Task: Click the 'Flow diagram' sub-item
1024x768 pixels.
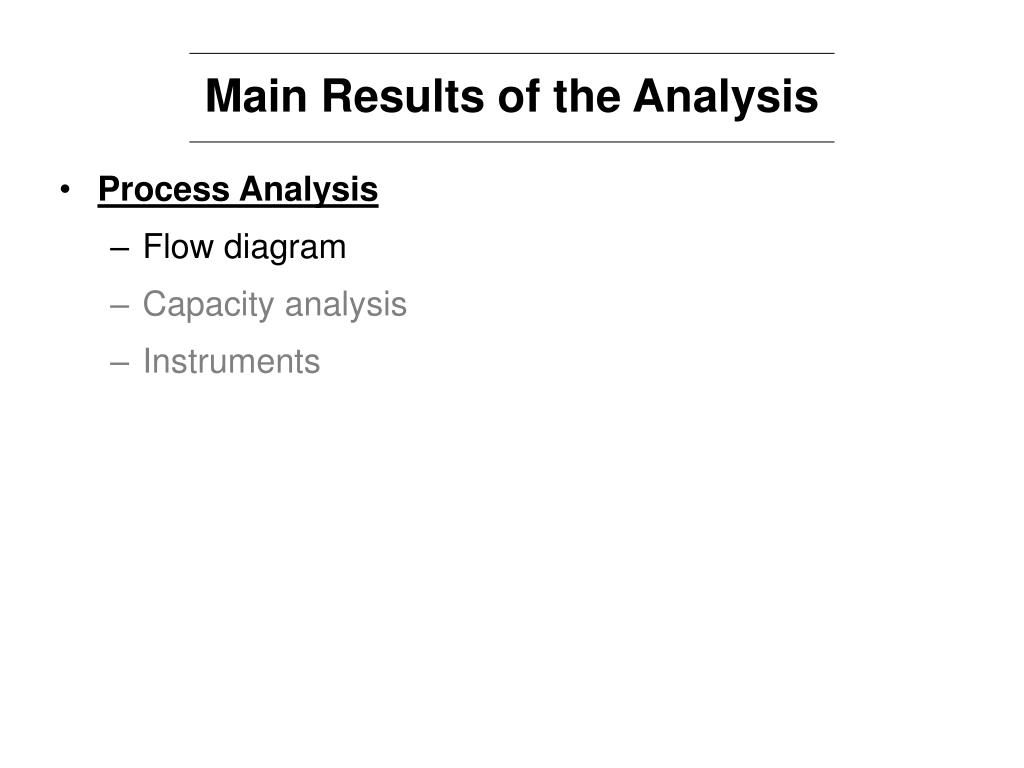Action: click(x=244, y=248)
